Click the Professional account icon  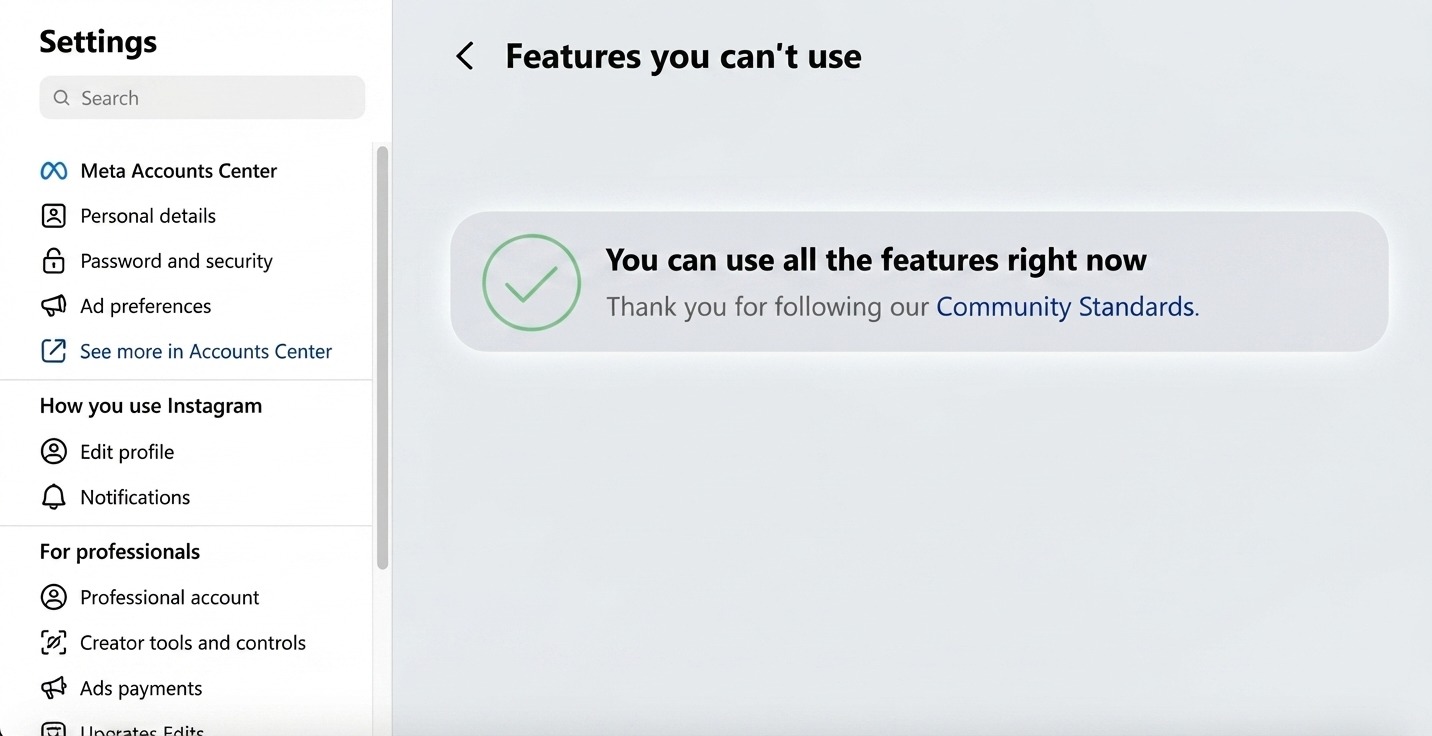pyautogui.click(x=53, y=597)
